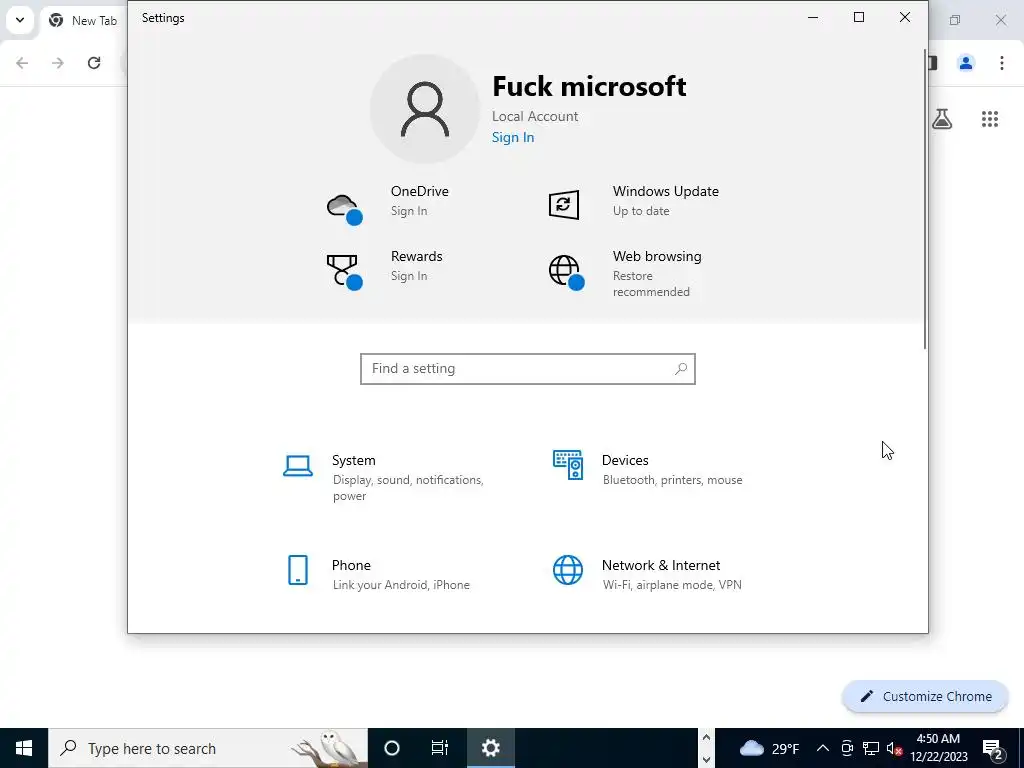Open Chrome side panel icon

pos(933,63)
